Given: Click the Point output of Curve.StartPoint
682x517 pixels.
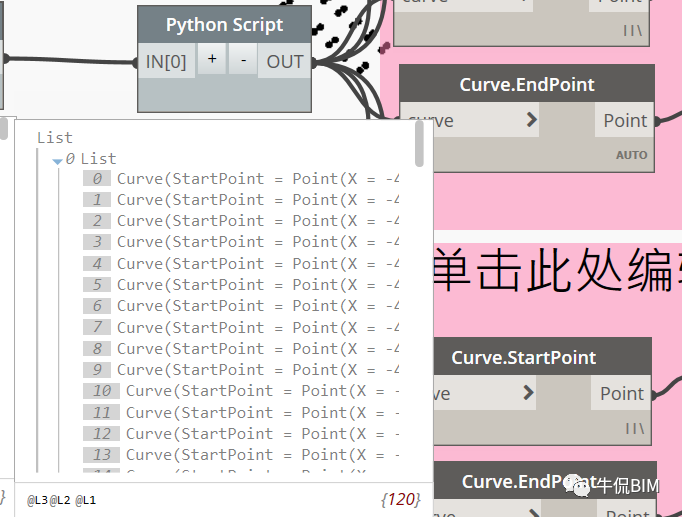Looking at the screenshot, I should 622,394.
